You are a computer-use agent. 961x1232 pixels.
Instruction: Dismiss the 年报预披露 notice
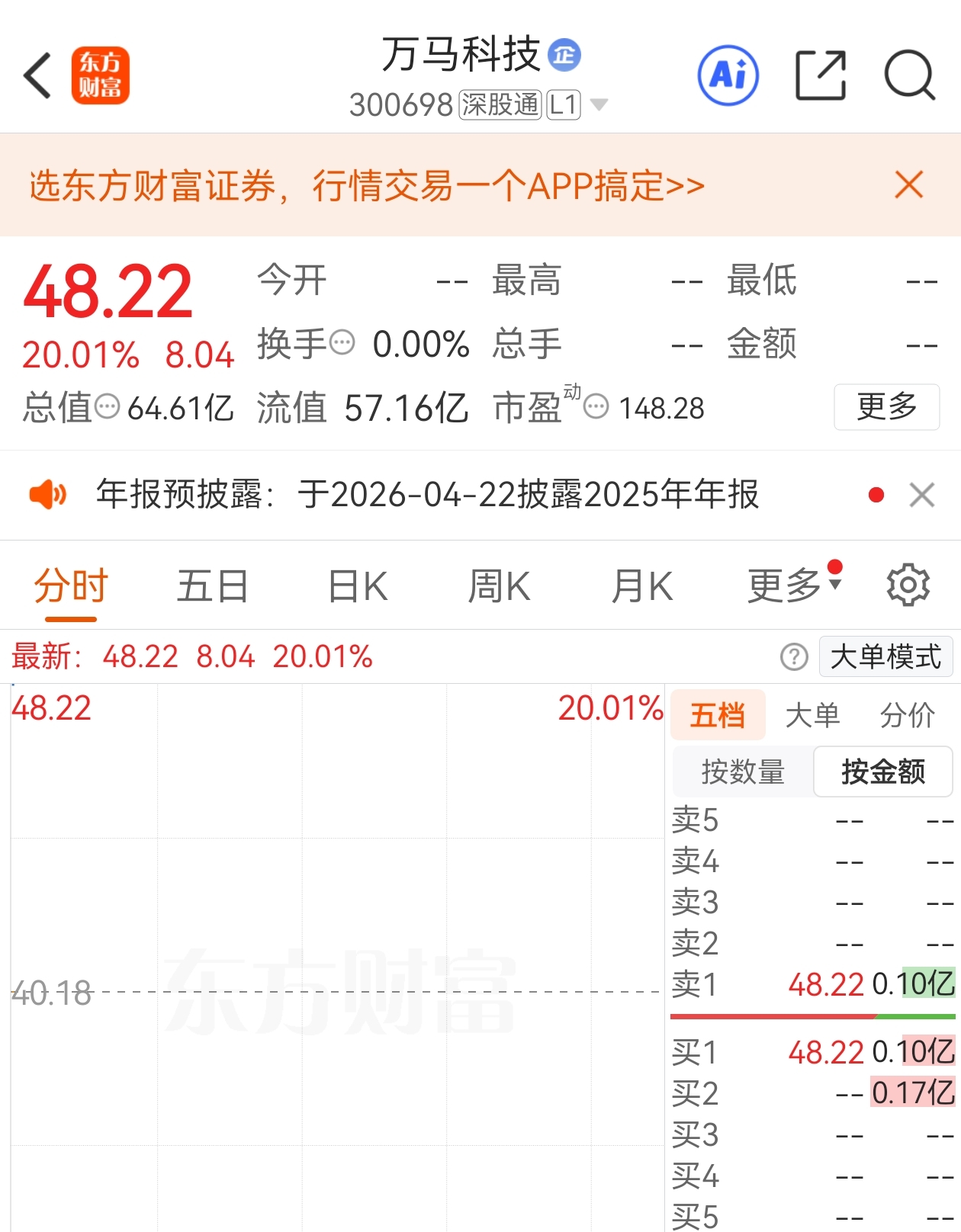[922, 495]
